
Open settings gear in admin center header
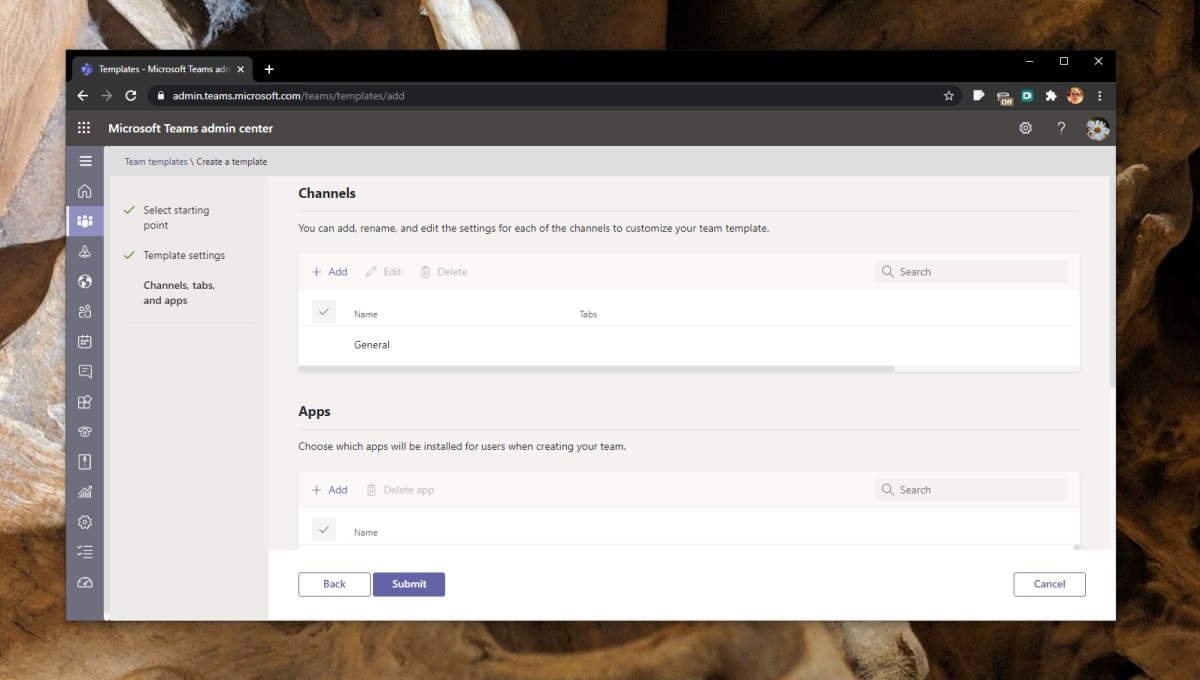pyautogui.click(x=1025, y=128)
